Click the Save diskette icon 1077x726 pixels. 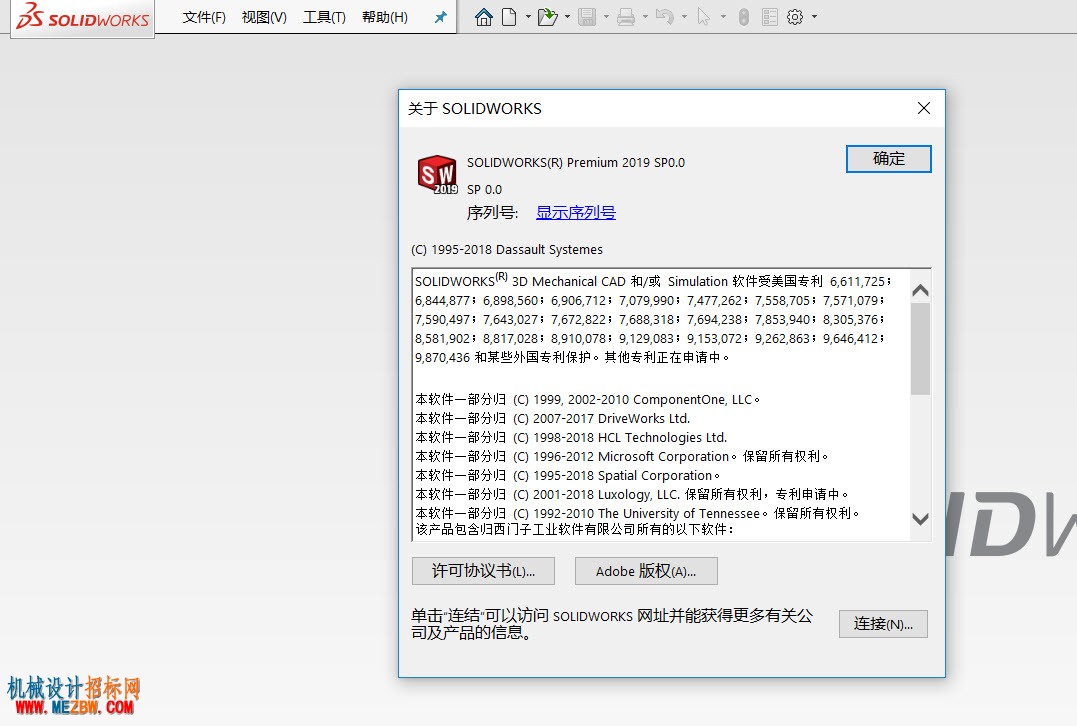pos(587,17)
